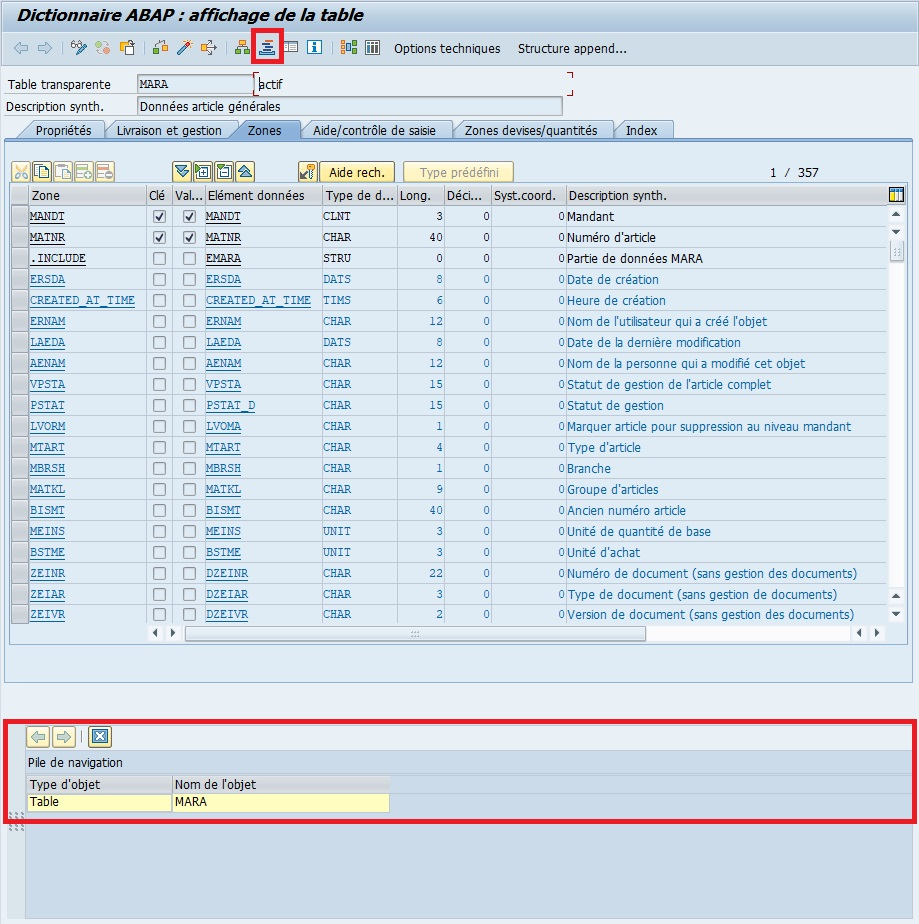Collapse all includes with the up-arrow icon
919x924 pixels.
245,172
